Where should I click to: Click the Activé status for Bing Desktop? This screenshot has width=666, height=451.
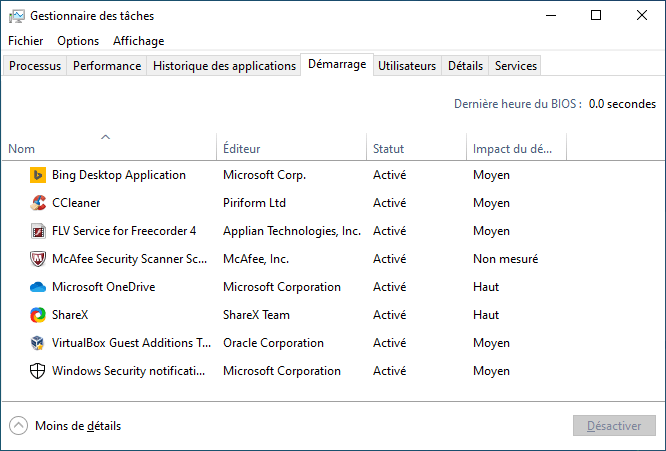(389, 175)
